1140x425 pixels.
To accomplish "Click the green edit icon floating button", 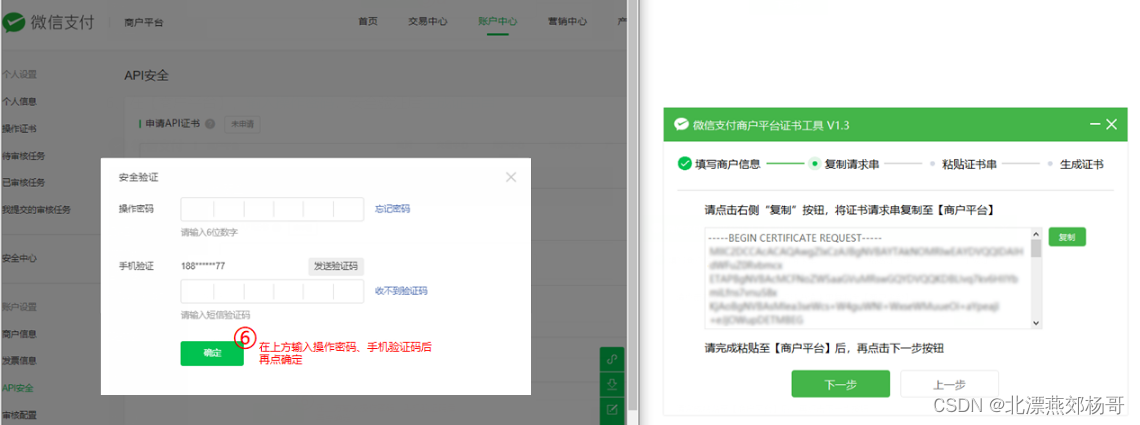I will coord(612,410).
